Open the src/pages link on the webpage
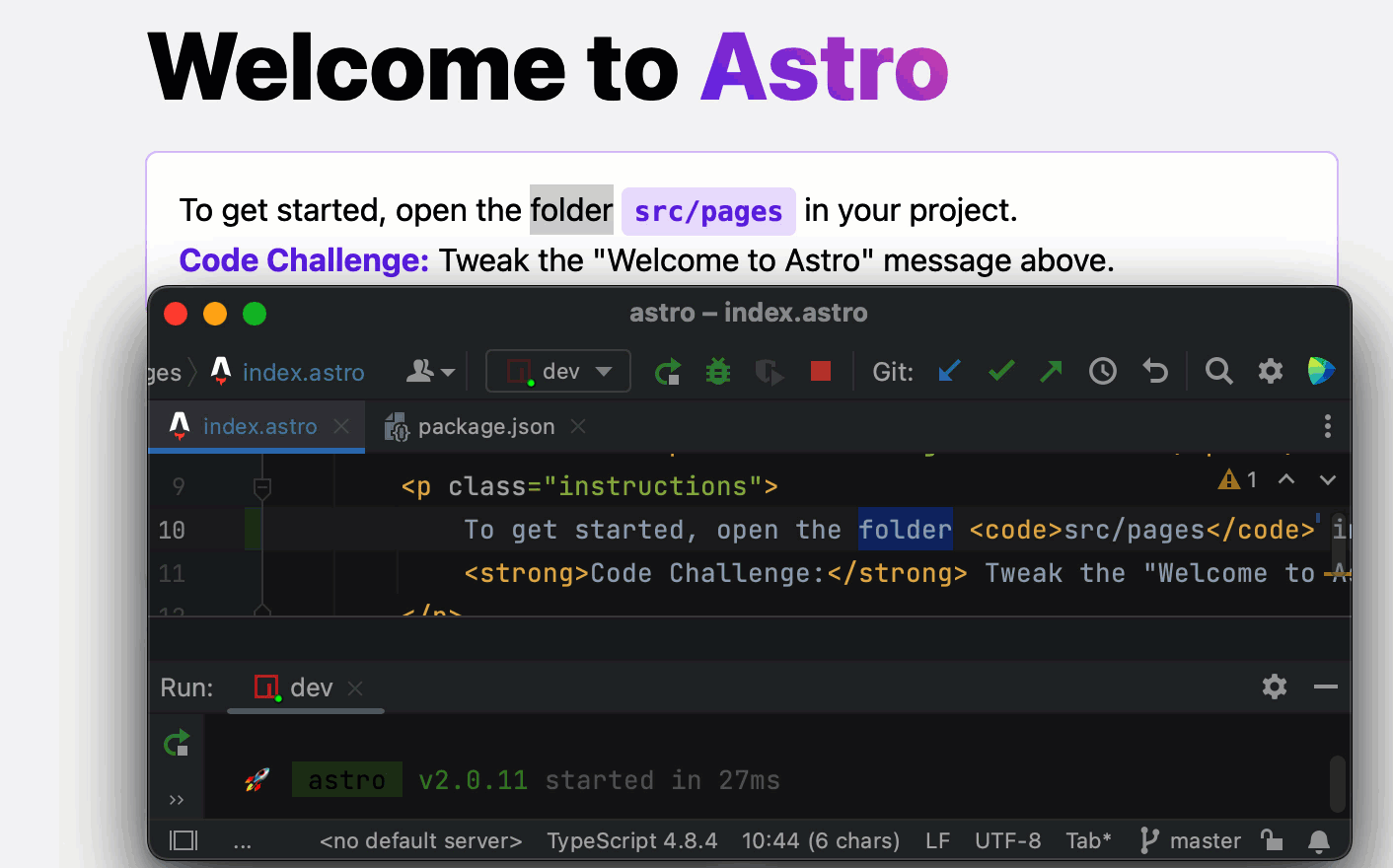1393x868 pixels. 708,210
